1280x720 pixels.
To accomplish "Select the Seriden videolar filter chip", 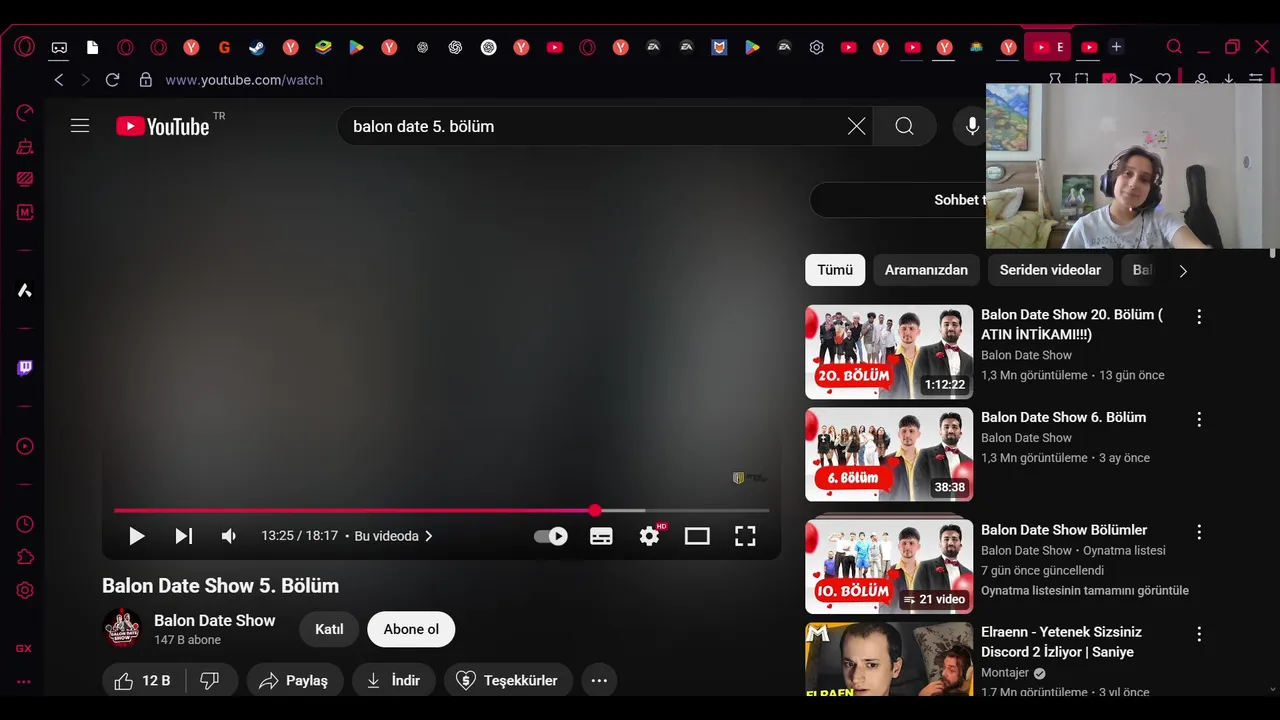I will click(1050, 270).
